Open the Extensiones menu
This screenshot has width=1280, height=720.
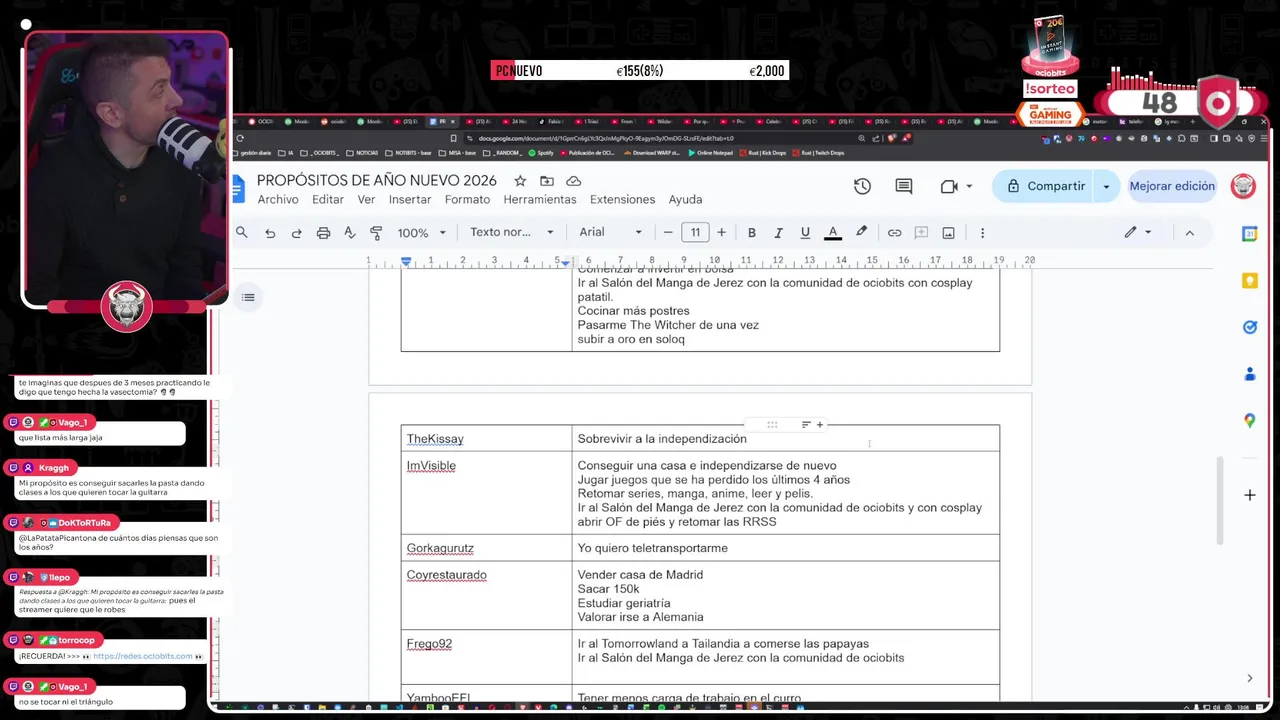622,199
